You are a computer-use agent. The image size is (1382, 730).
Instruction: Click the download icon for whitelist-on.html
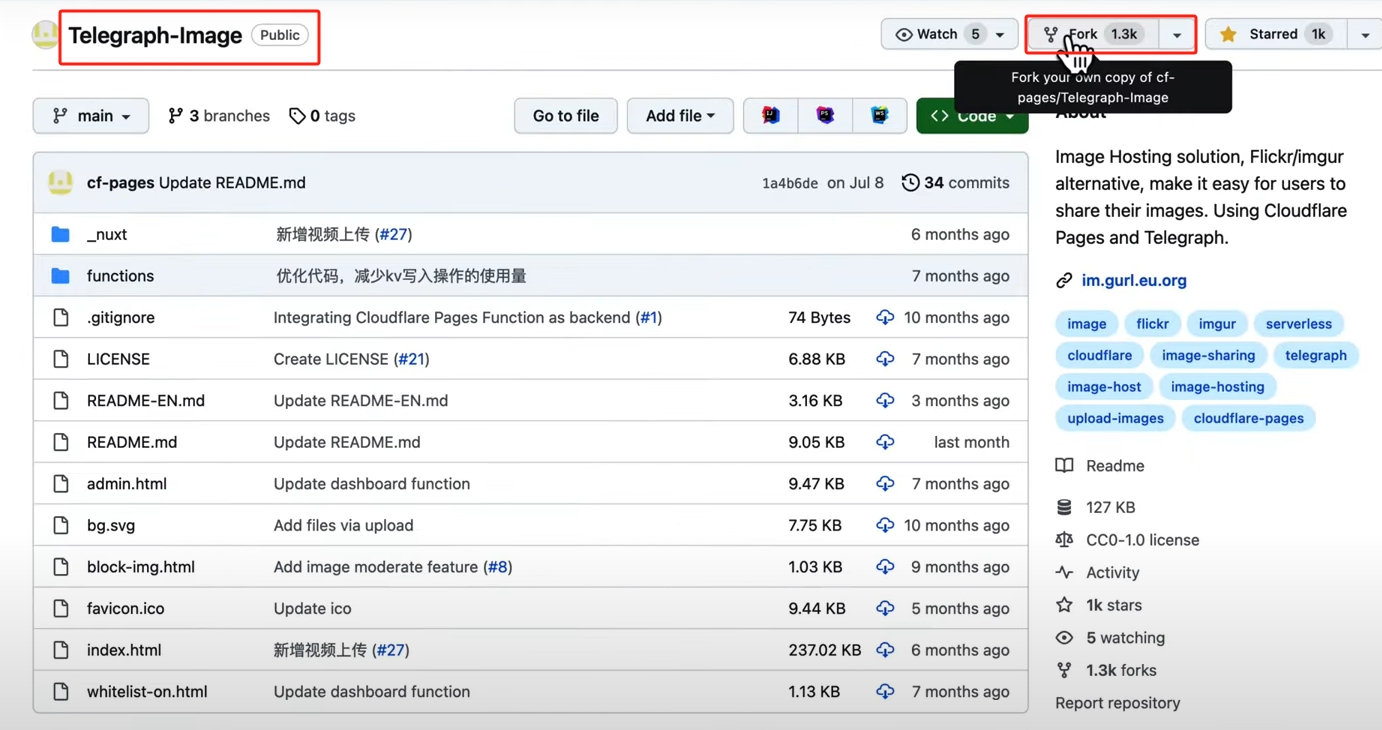click(885, 692)
